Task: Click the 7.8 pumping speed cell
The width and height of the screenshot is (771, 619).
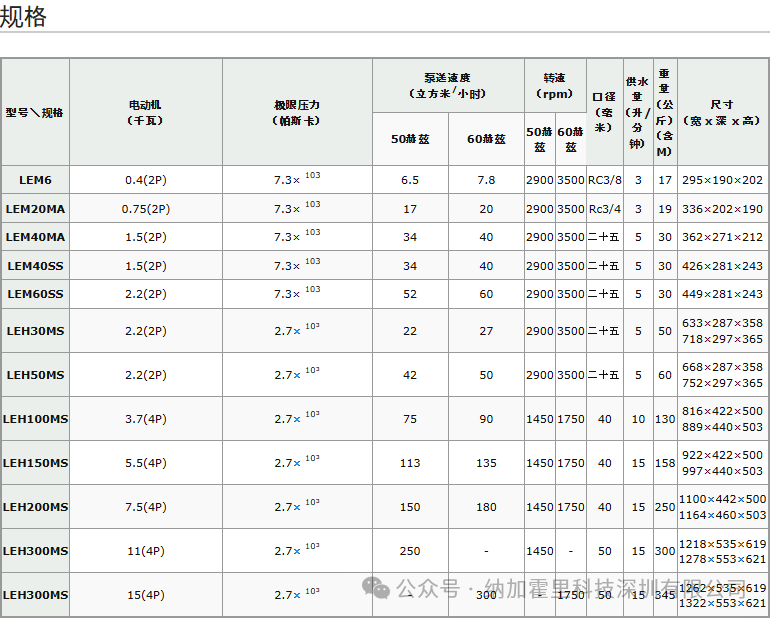Action: (486, 180)
